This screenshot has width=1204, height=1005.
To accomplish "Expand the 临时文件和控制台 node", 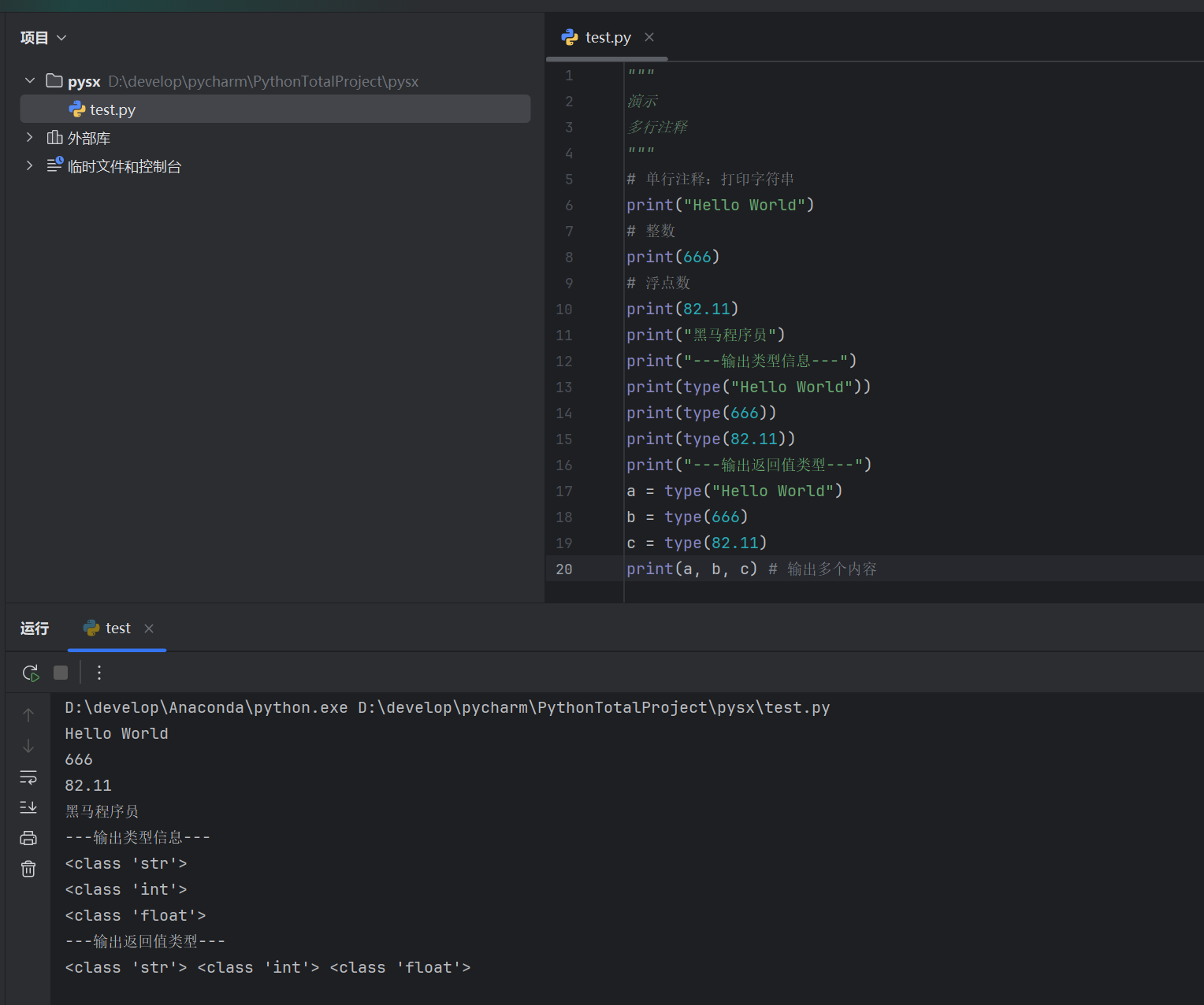I will [x=30, y=165].
